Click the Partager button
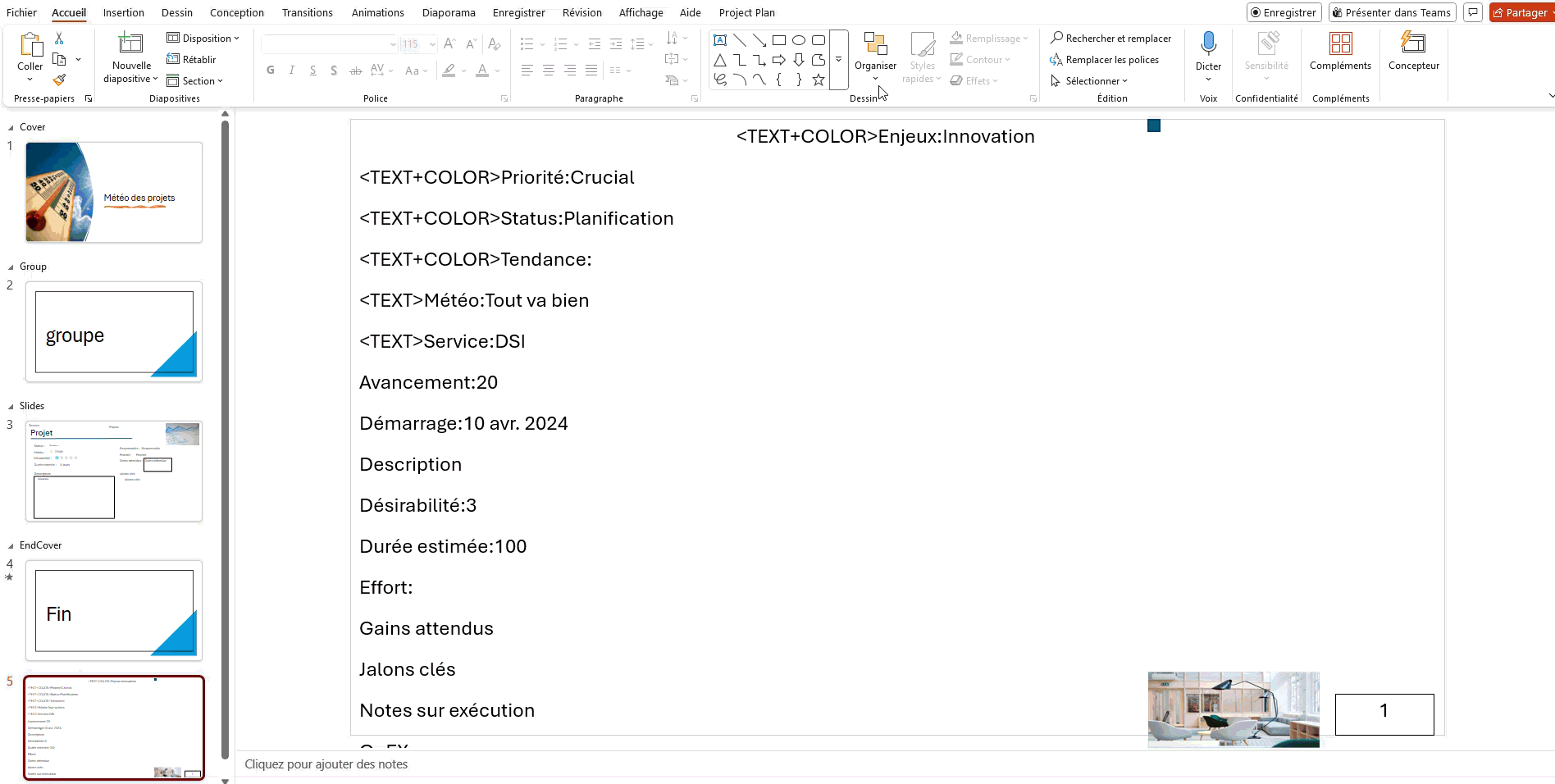Screen dimensions: 1555x784 pyautogui.click(x=1521, y=12)
